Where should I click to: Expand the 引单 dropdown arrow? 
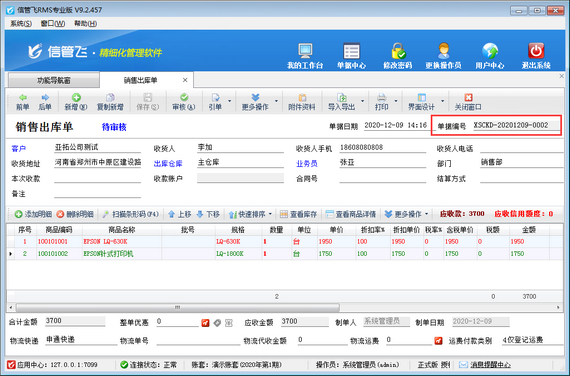pyautogui.click(x=229, y=101)
